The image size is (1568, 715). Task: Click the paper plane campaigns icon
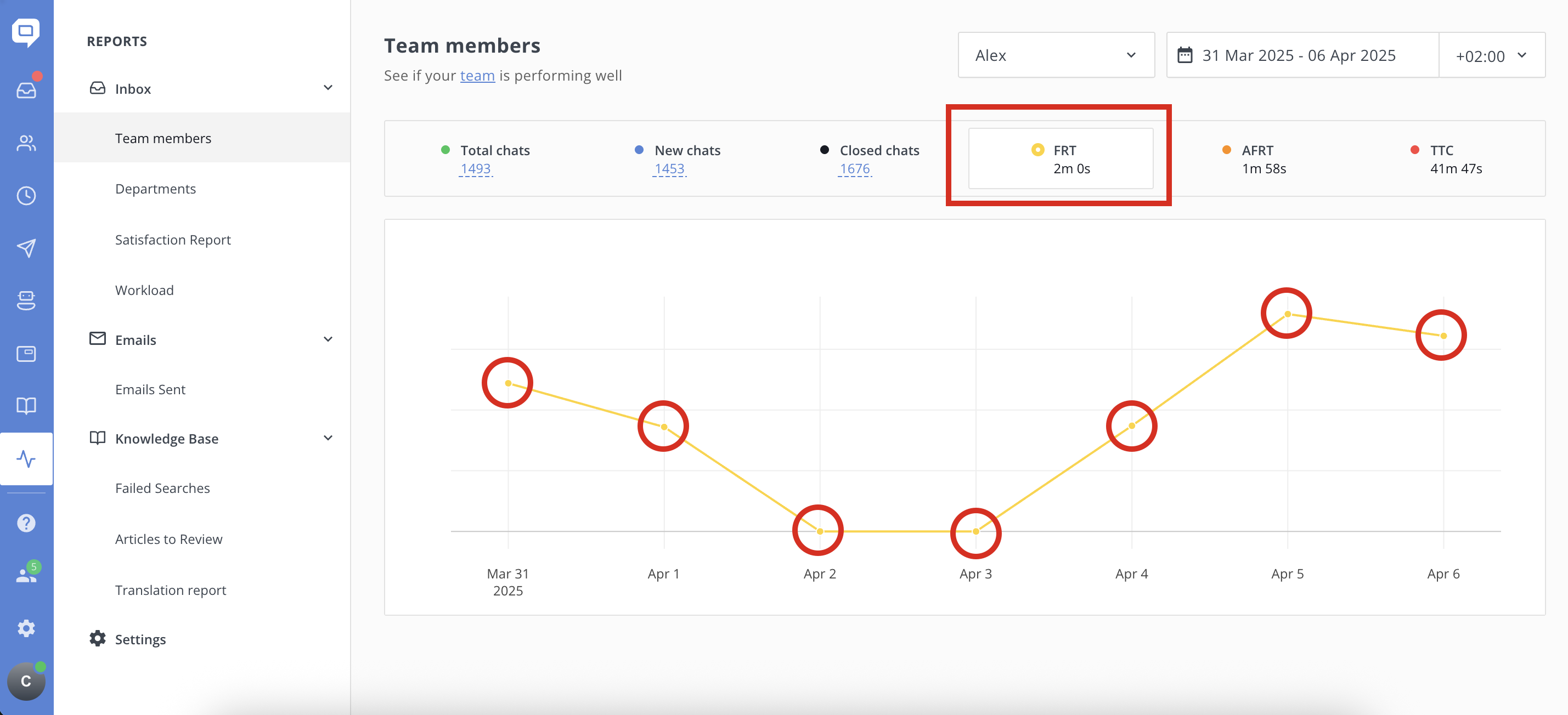point(26,248)
